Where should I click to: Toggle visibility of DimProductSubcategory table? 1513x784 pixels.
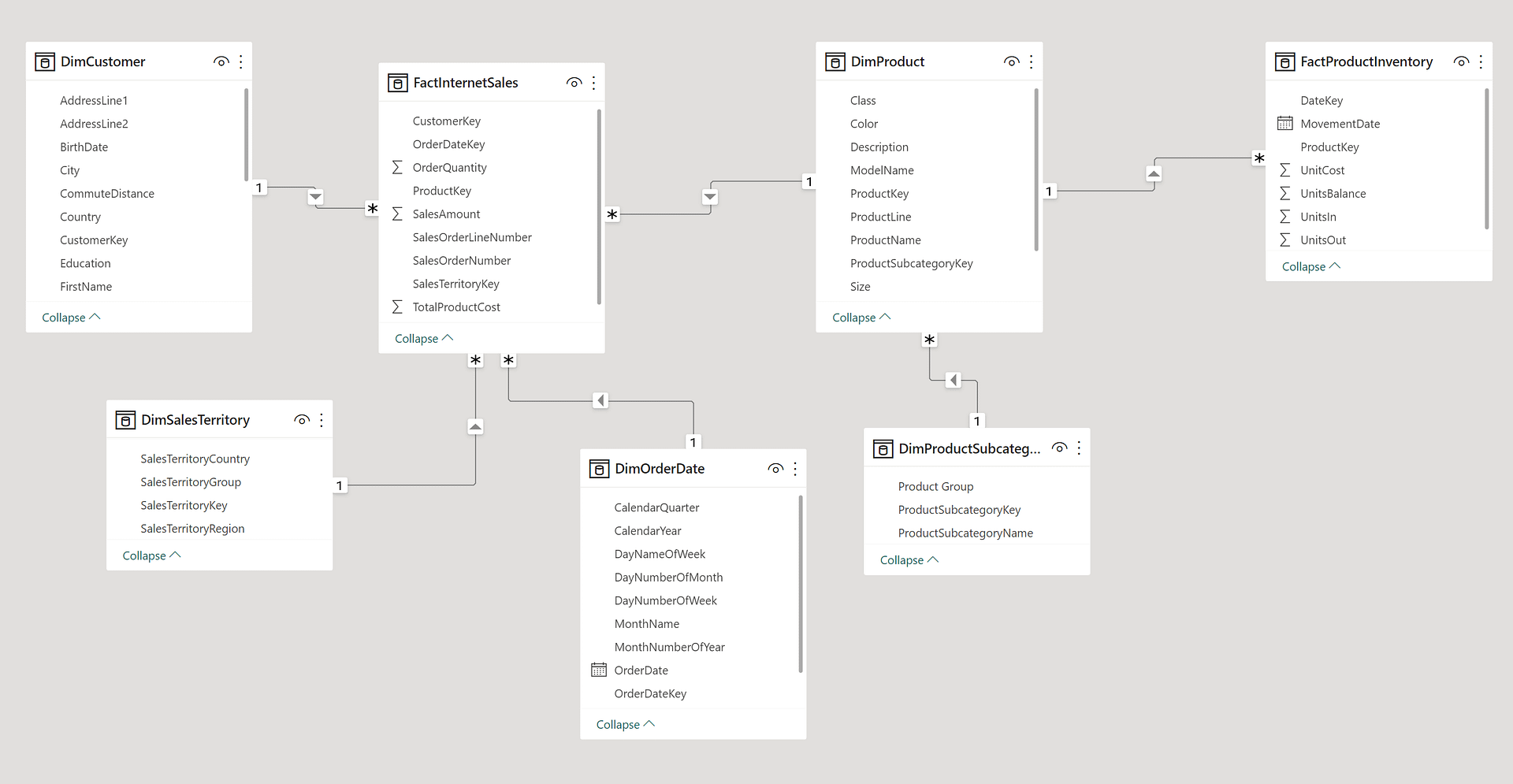(x=1060, y=448)
